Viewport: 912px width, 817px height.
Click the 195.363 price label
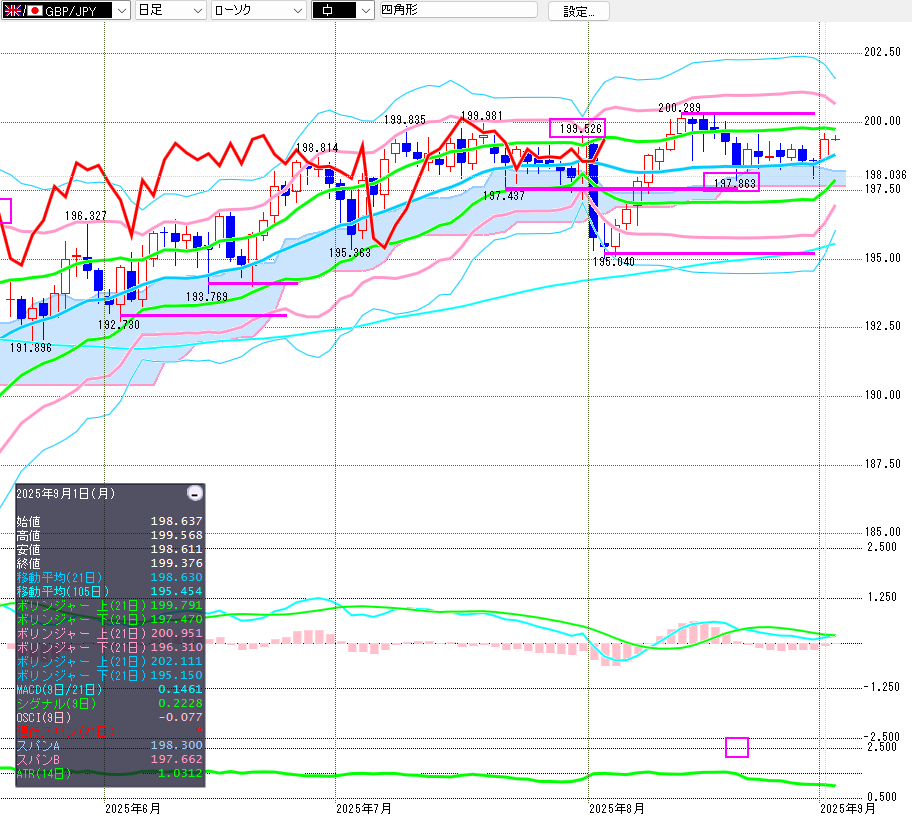(350, 253)
